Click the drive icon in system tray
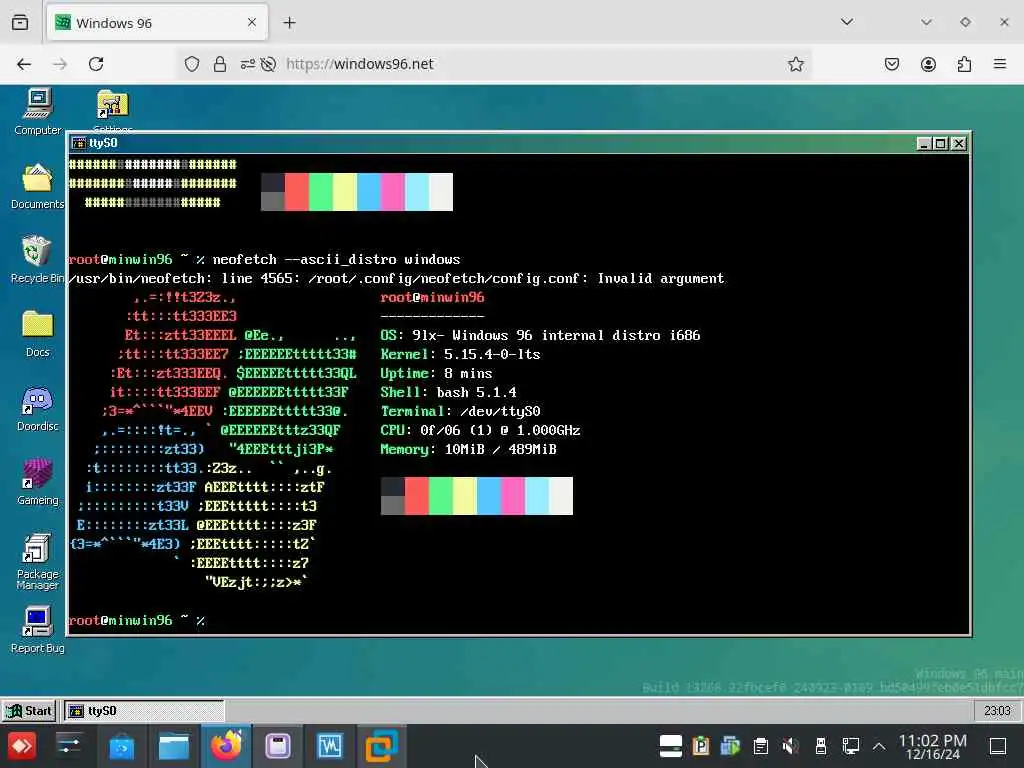The height and width of the screenshot is (768, 1024). pyautogui.click(x=671, y=746)
